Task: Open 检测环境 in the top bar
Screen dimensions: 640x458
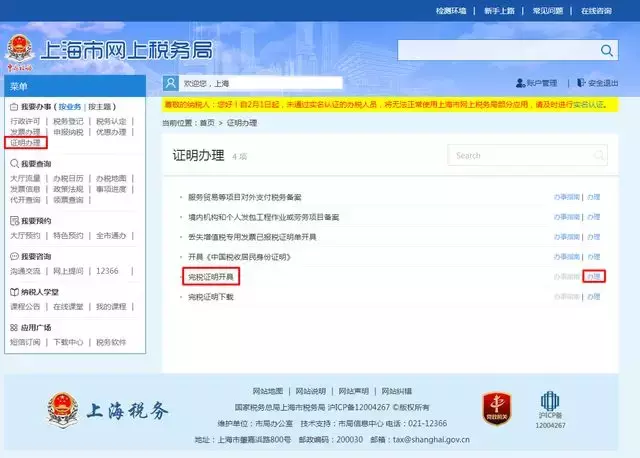Action: click(451, 11)
